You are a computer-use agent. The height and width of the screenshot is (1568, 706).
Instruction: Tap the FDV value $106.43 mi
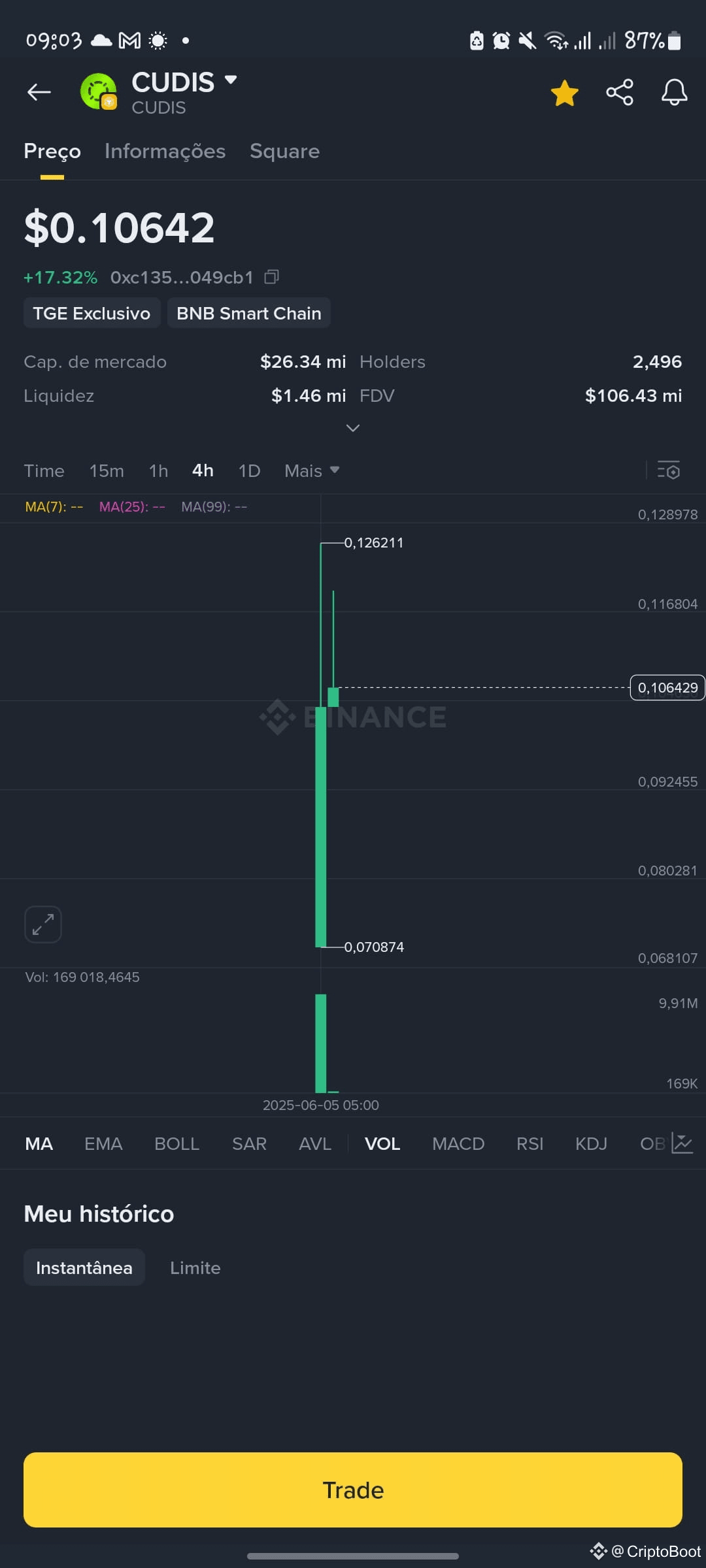(633, 395)
